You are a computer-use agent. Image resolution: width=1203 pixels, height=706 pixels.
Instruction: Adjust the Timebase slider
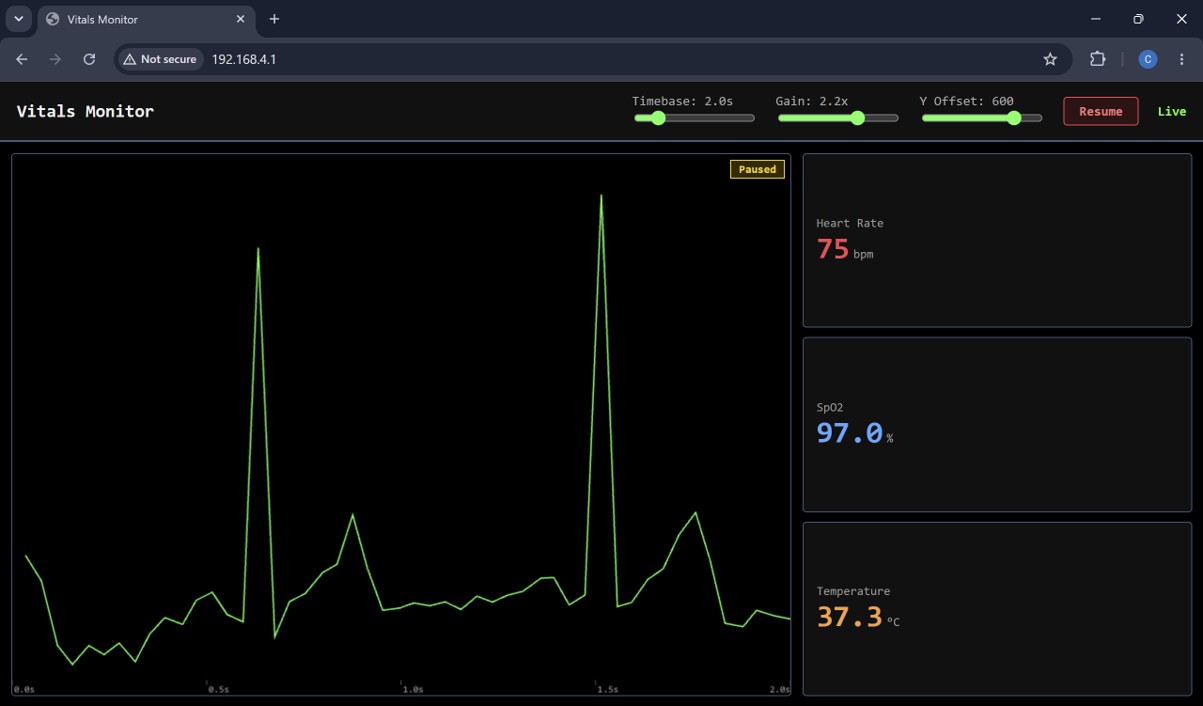click(694, 118)
